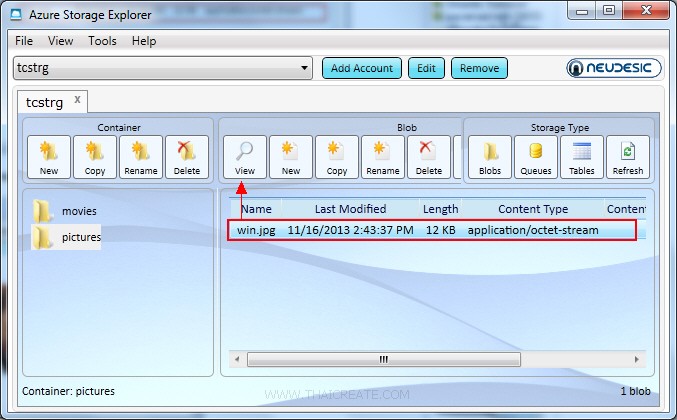Sort by the Last Modified column
The image size is (677, 420).
[350, 209]
